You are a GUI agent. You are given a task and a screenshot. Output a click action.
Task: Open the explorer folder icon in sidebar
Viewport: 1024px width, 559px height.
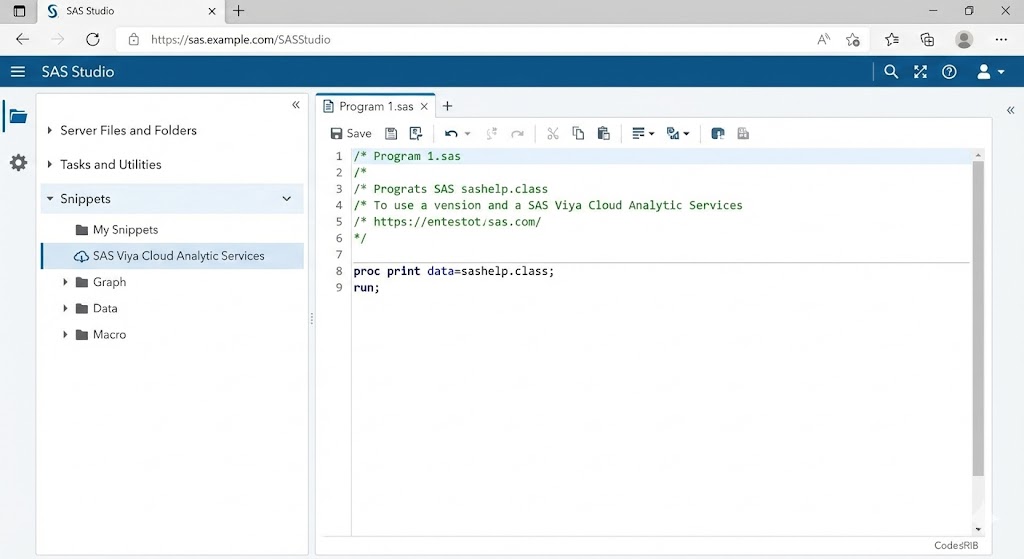18,116
